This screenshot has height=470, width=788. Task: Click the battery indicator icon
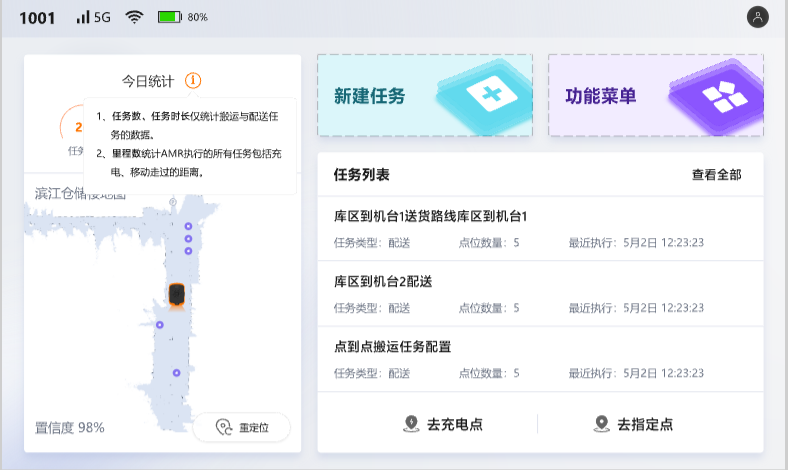pyautogui.click(x=169, y=17)
